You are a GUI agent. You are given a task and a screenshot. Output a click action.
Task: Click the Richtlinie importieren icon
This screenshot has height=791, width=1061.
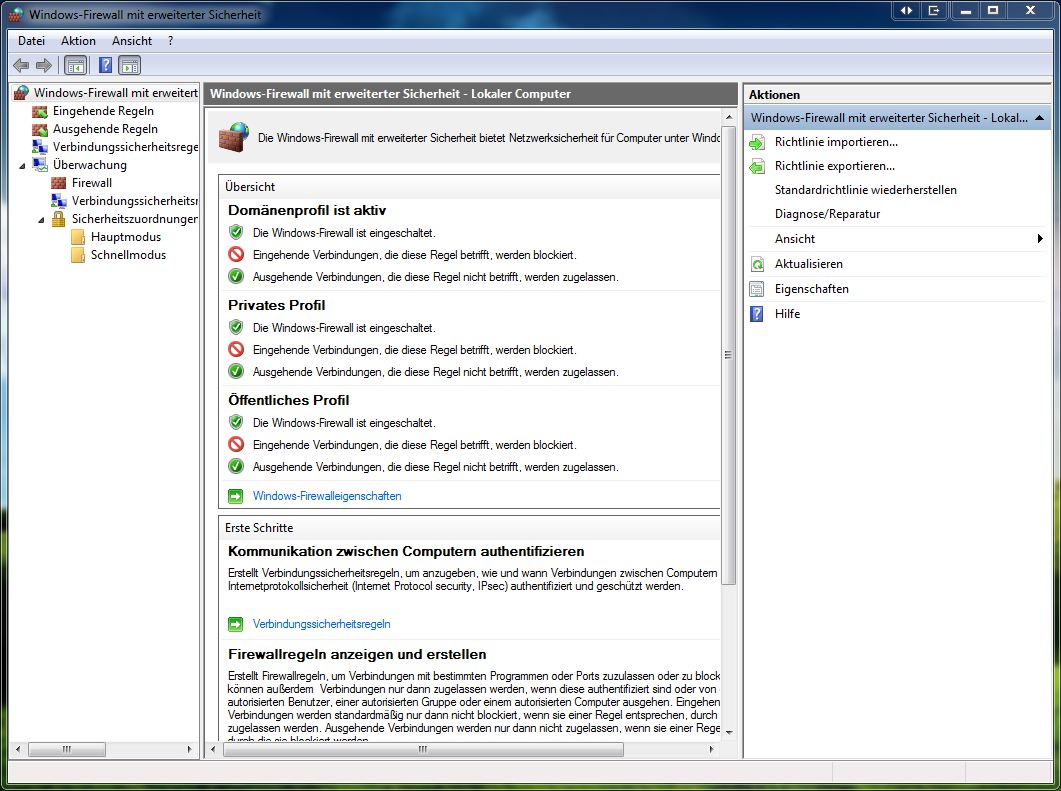click(x=757, y=141)
